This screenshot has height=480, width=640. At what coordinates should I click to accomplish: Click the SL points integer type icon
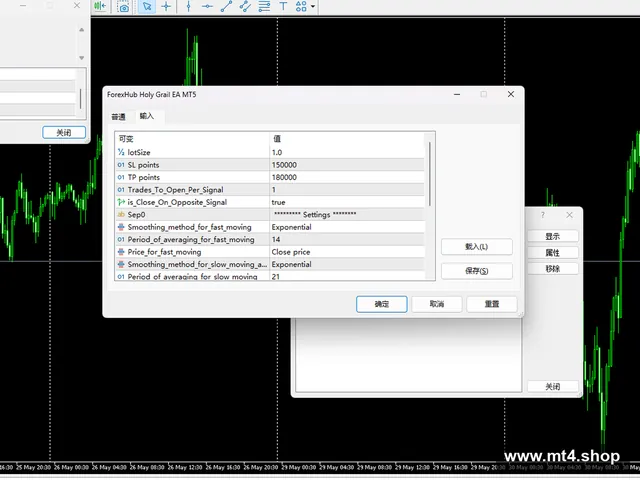(x=121, y=165)
